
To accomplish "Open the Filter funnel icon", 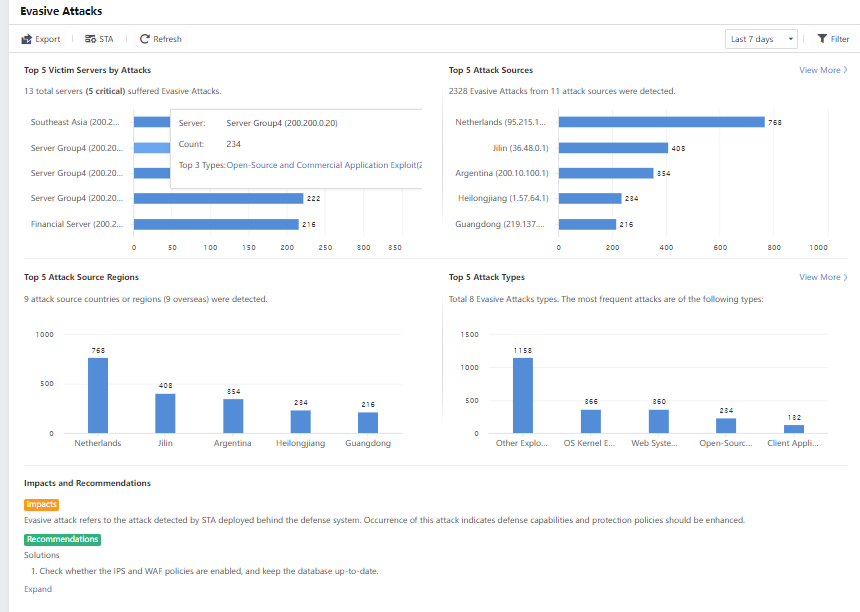I will coord(821,39).
